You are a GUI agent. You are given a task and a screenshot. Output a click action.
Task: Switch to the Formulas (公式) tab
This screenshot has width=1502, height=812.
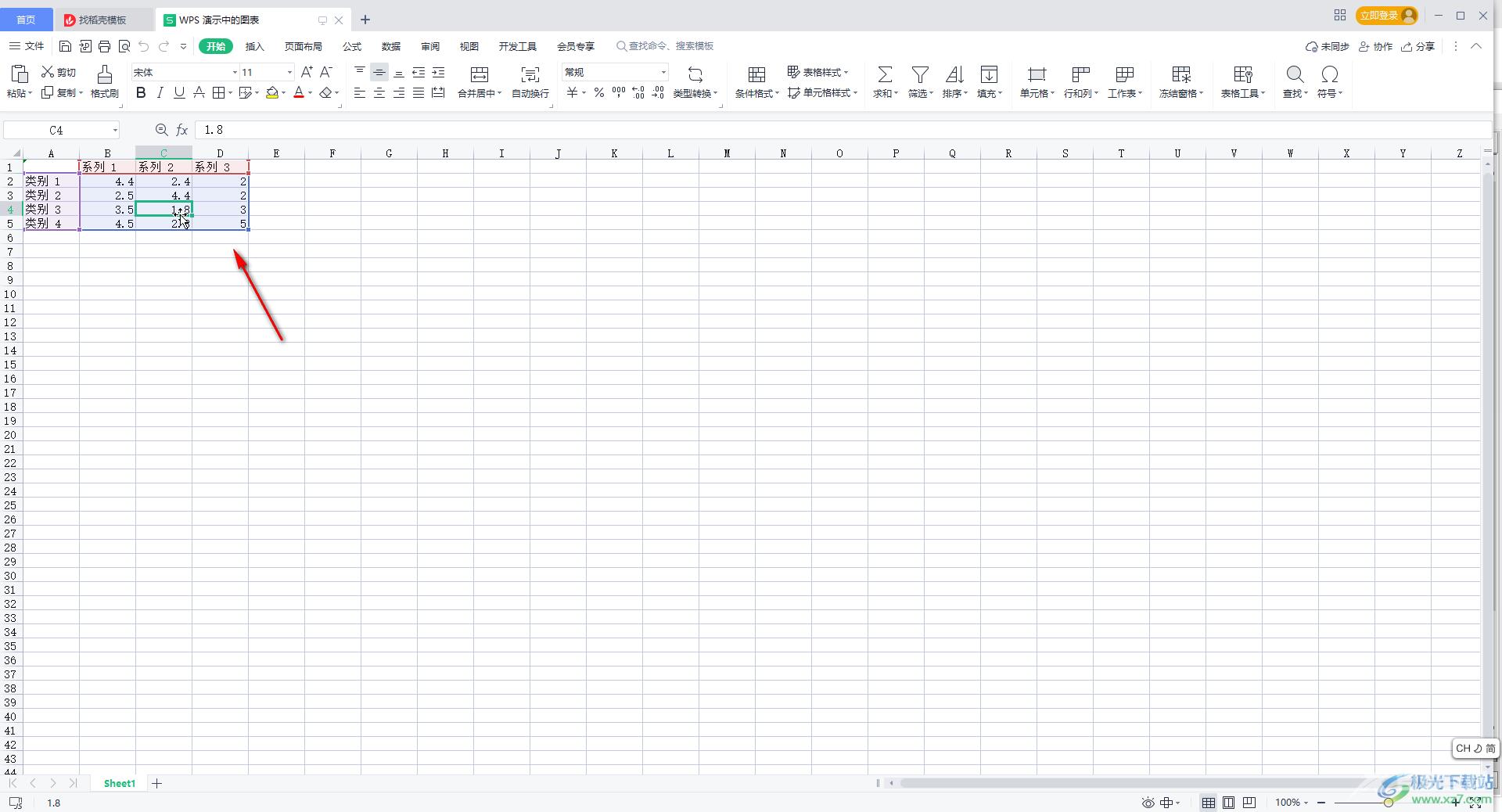click(x=352, y=46)
